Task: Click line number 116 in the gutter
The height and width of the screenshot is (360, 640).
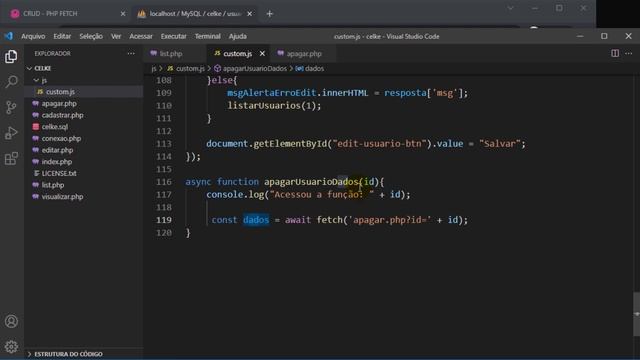Action: [x=164, y=182]
